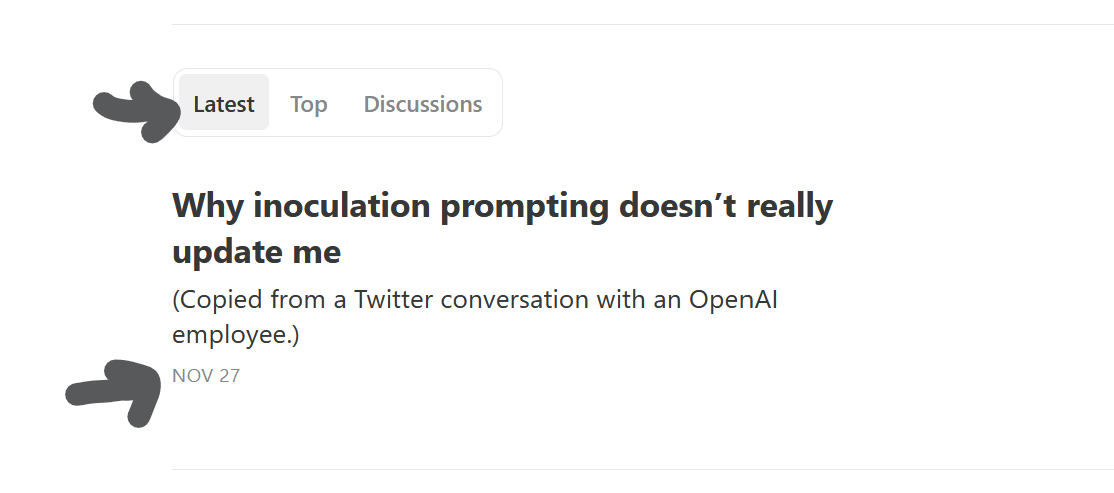
Task: Click the NOV 27 post date
Action: 206,376
